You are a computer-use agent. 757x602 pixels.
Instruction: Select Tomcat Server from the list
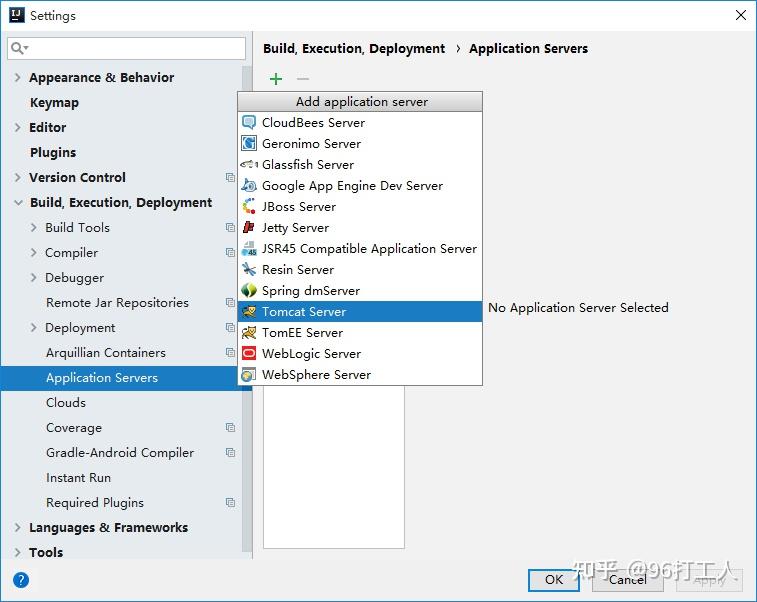tap(304, 312)
